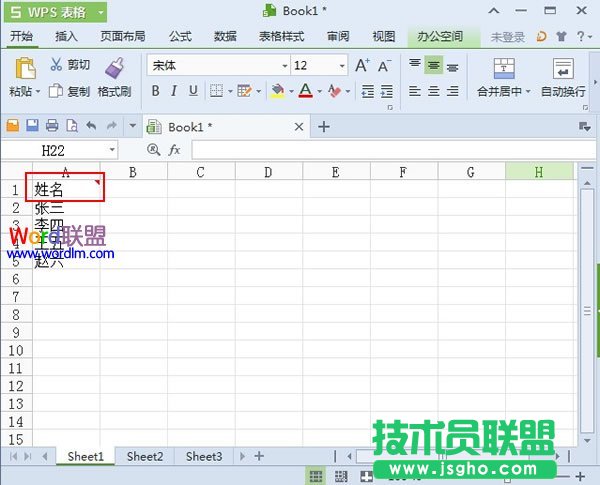The width and height of the screenshot is (600, 485).
Task: Click the clear formatting eraser icon
Action: [x=334, y=91]
